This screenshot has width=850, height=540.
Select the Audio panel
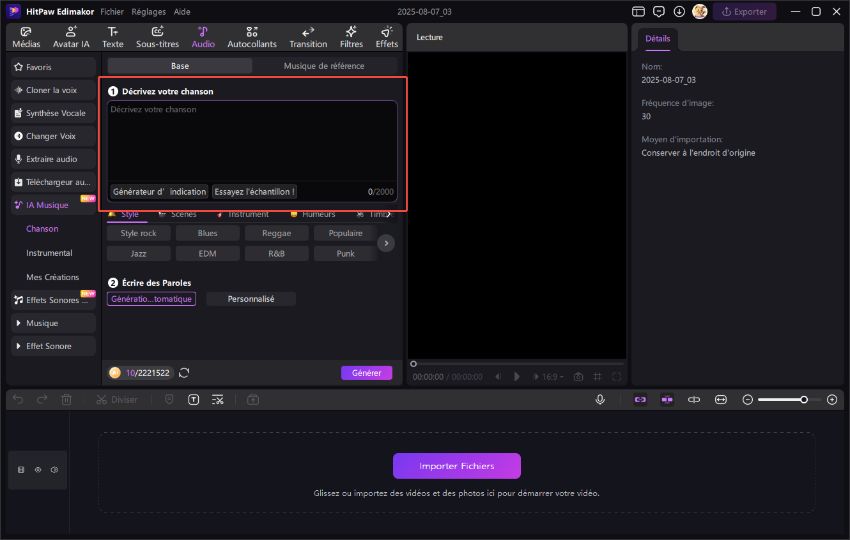pos(203,37)
